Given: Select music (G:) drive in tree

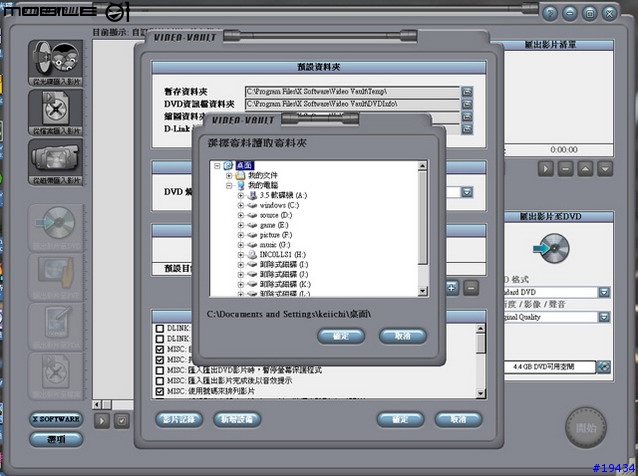Looking at the screenshot, I should (275, 245).
